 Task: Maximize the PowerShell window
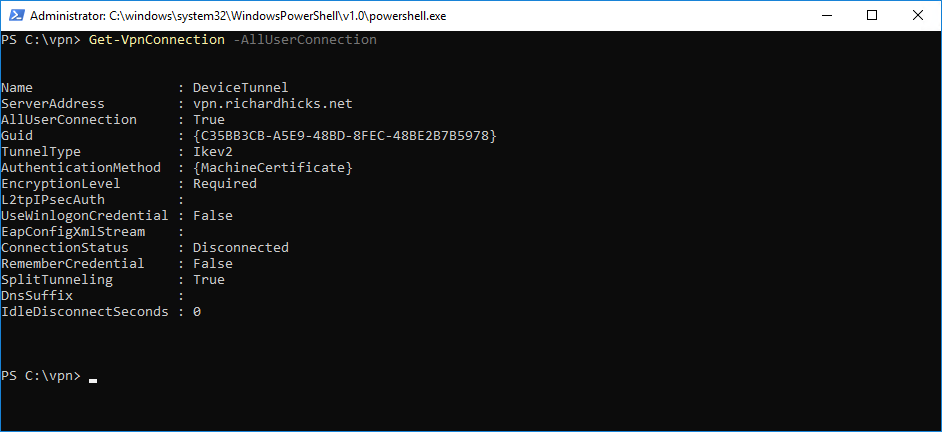[x=872, y=16]
